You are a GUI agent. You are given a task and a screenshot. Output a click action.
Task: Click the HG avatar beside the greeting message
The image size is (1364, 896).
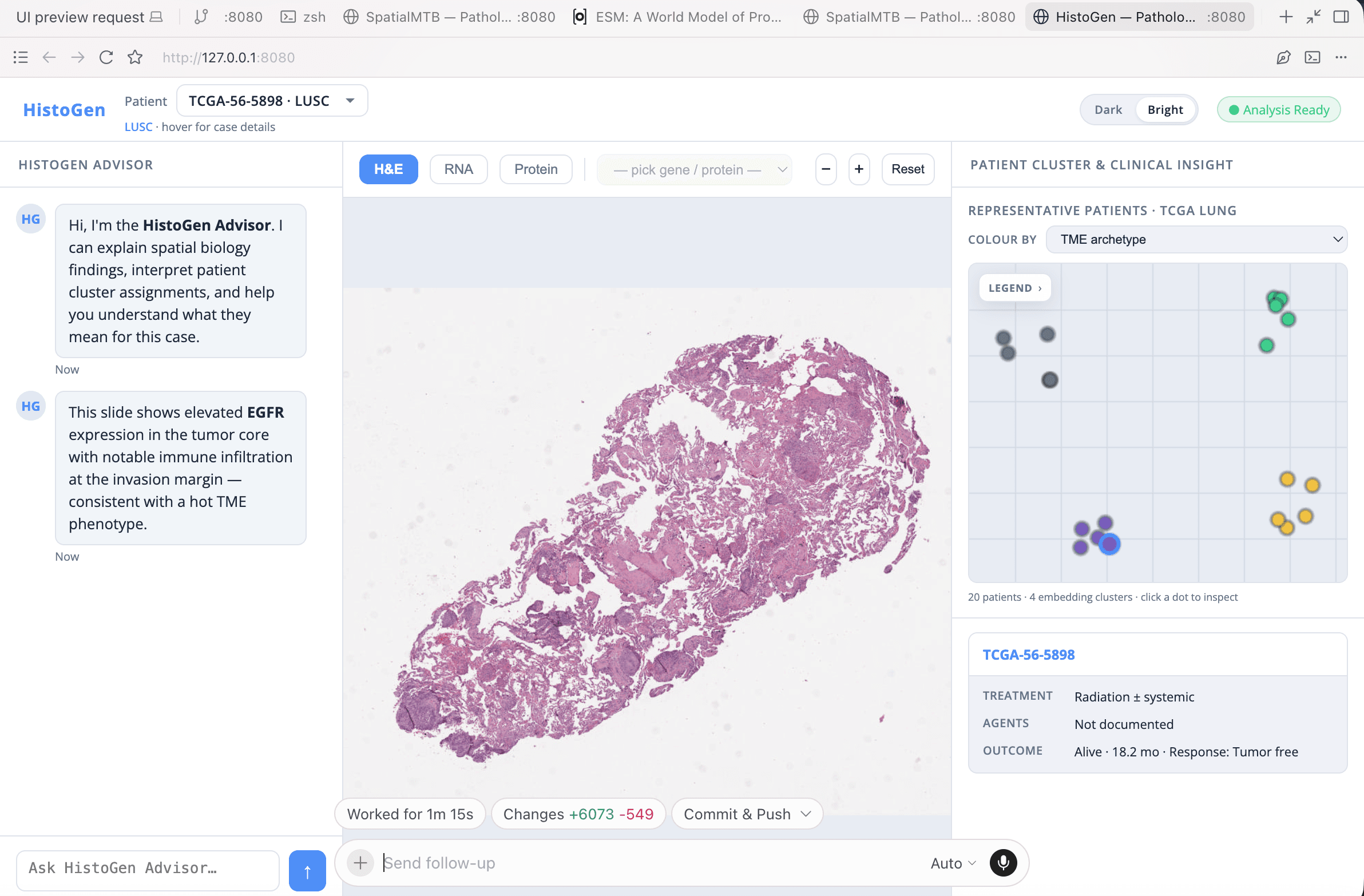pos(31,219)
